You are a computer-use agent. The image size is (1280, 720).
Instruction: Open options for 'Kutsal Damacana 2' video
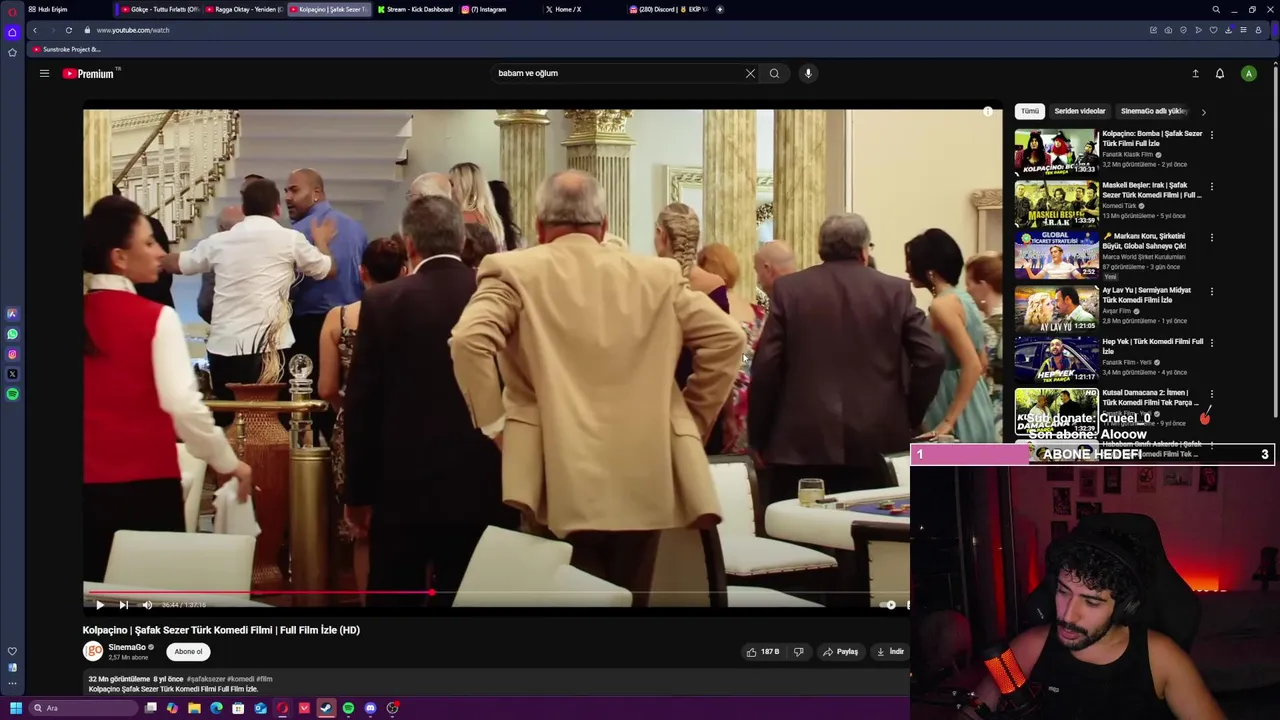click(1212, 394)
